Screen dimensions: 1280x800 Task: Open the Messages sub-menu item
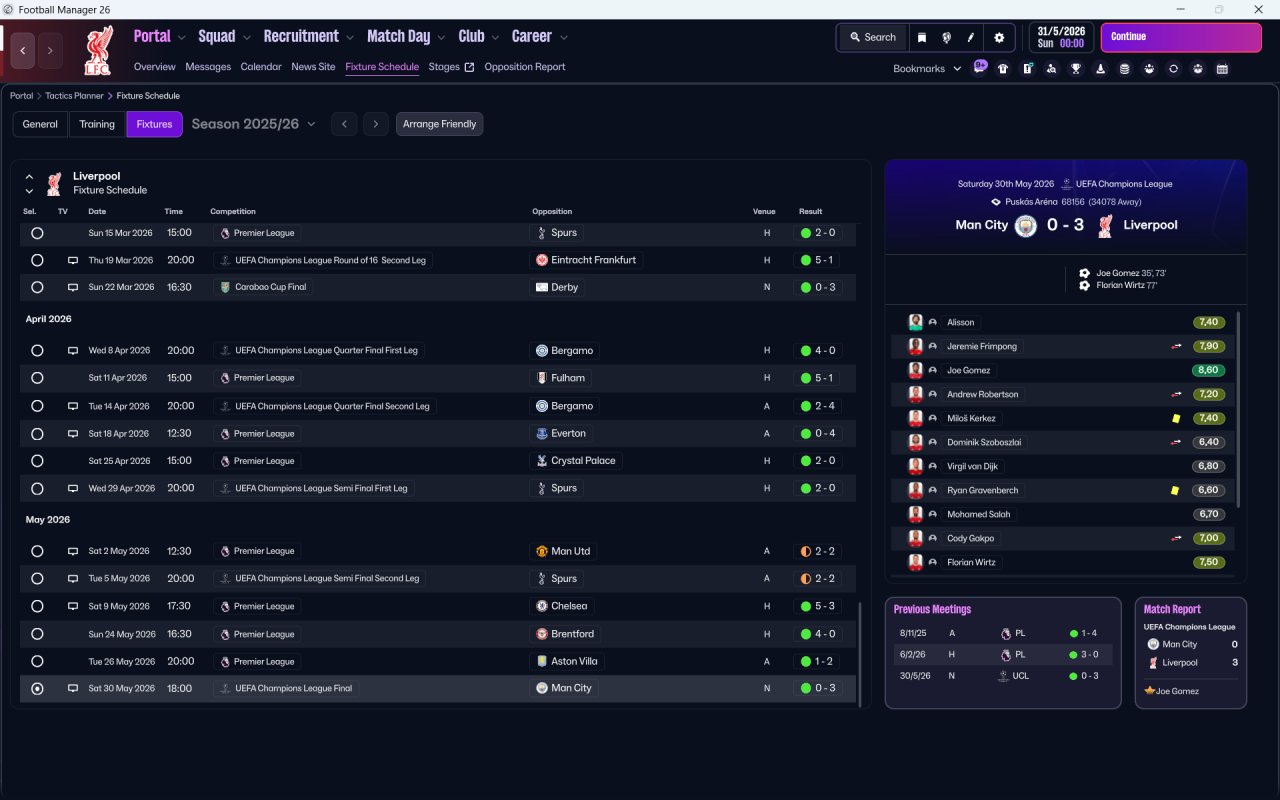[x=208, y=67]
